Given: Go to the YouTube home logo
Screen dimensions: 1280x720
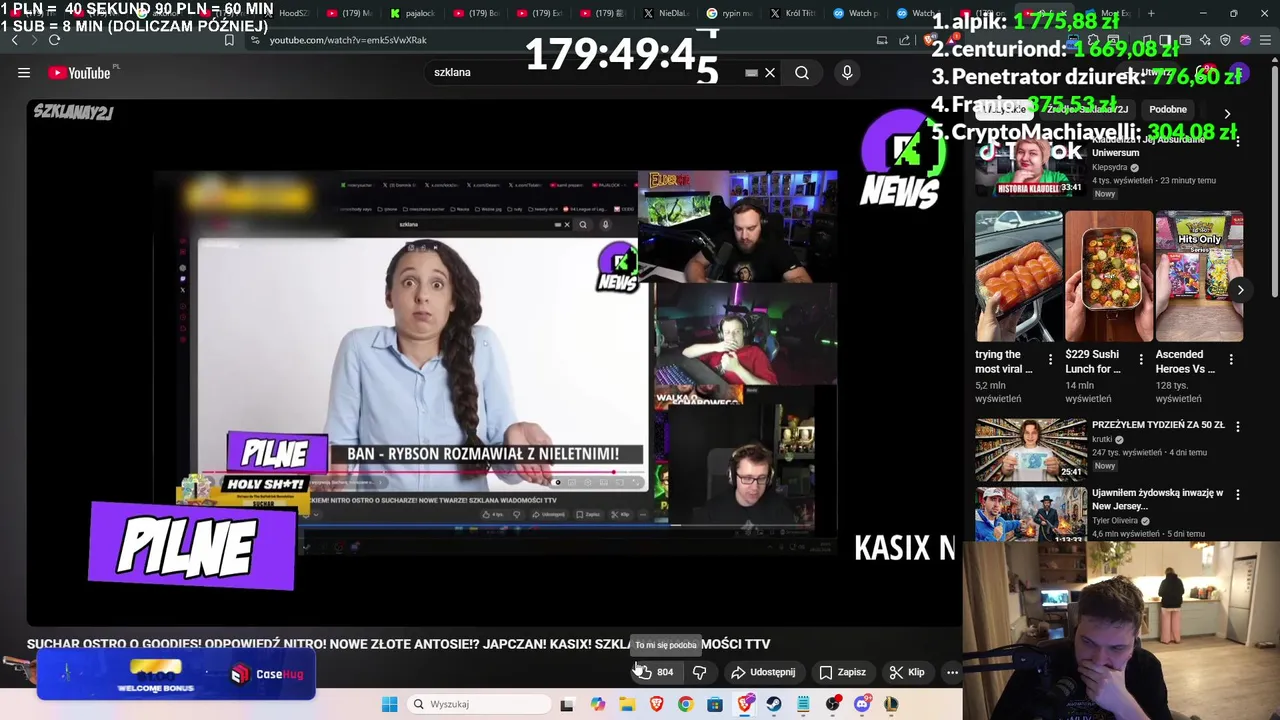Looking at the screenshot, I should pyautogui.click(x=80, y=72).
